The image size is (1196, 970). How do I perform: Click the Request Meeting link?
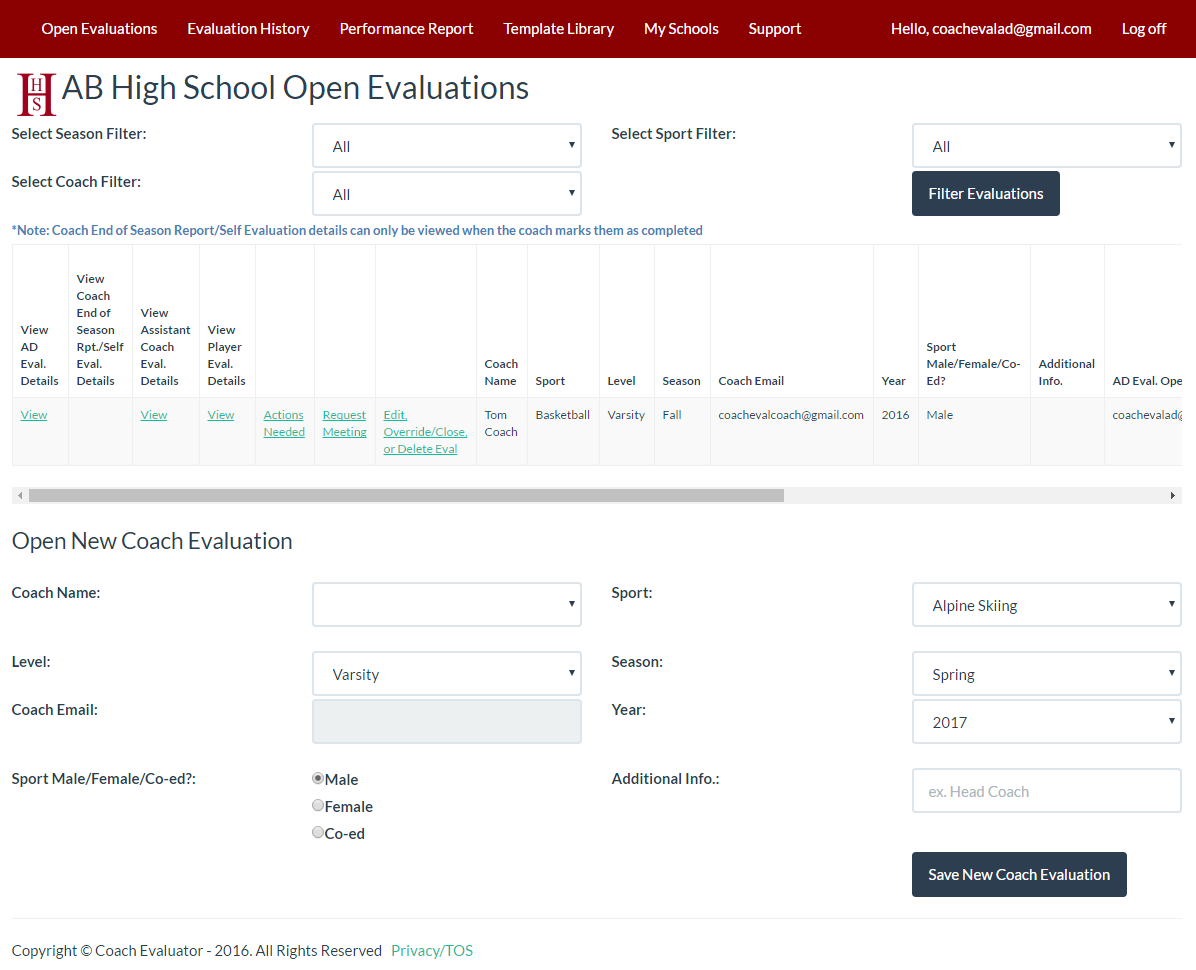point(344,423)
